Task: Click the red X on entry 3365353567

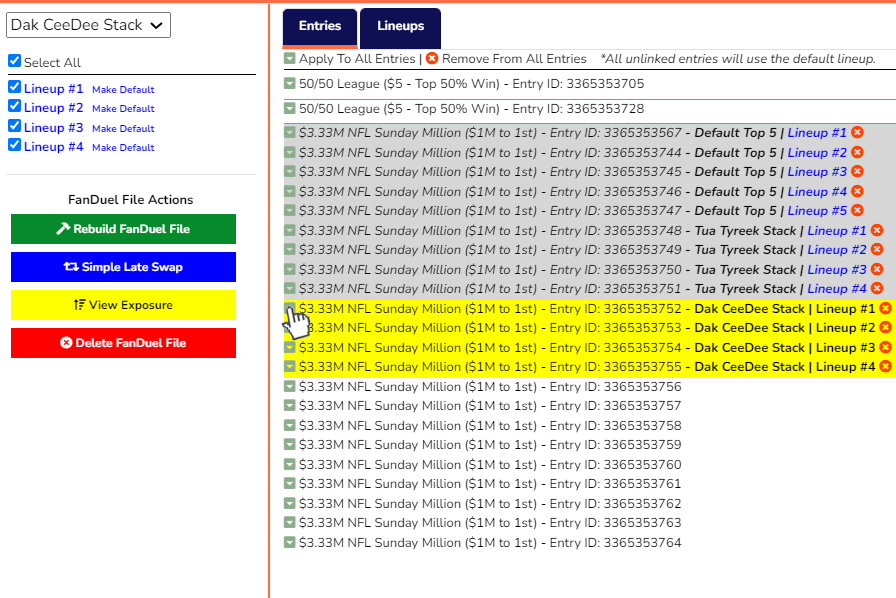Action: pyautogui.click(x=858, y=132)
